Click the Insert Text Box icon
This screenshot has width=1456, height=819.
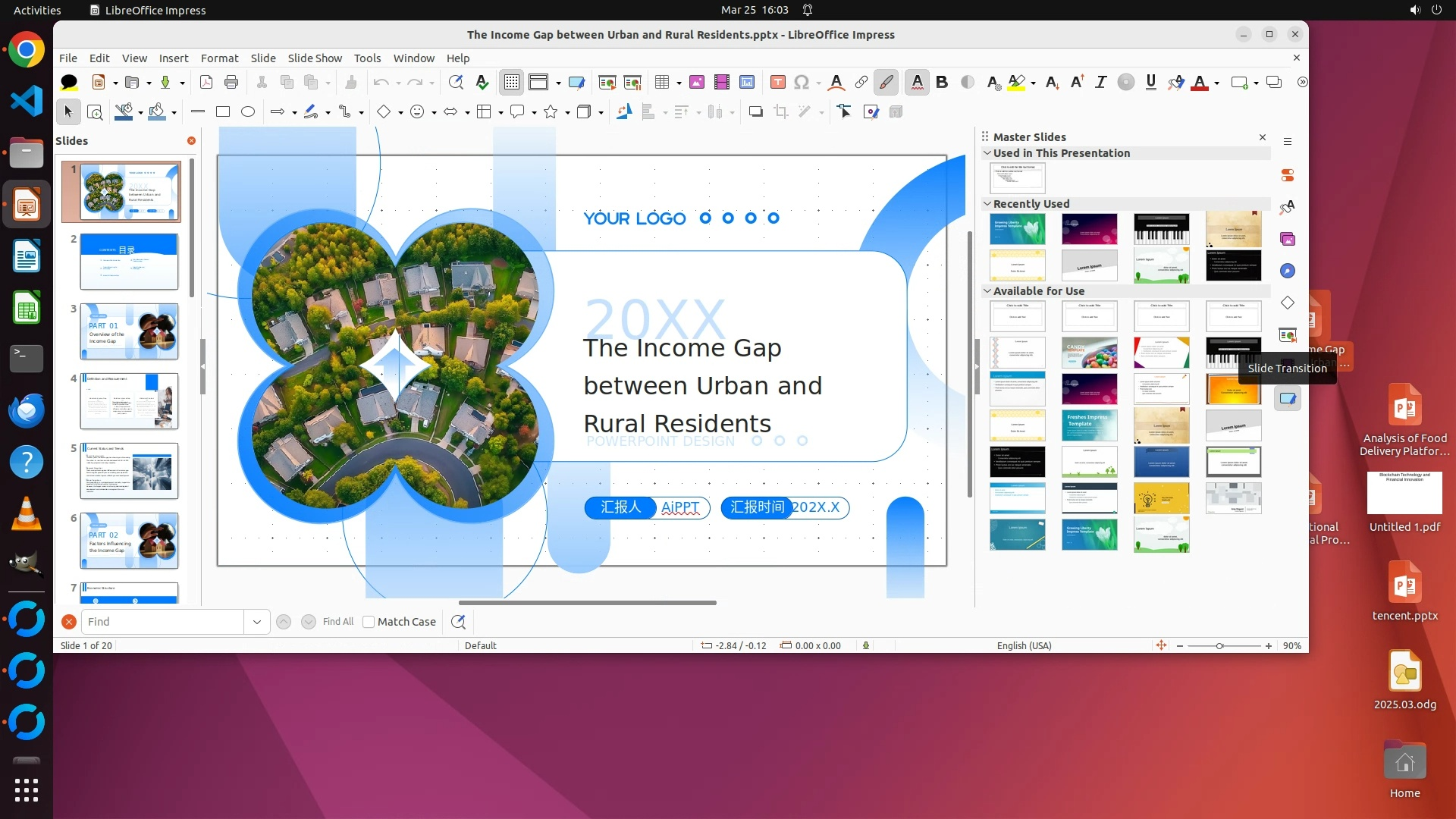point(777,82)
